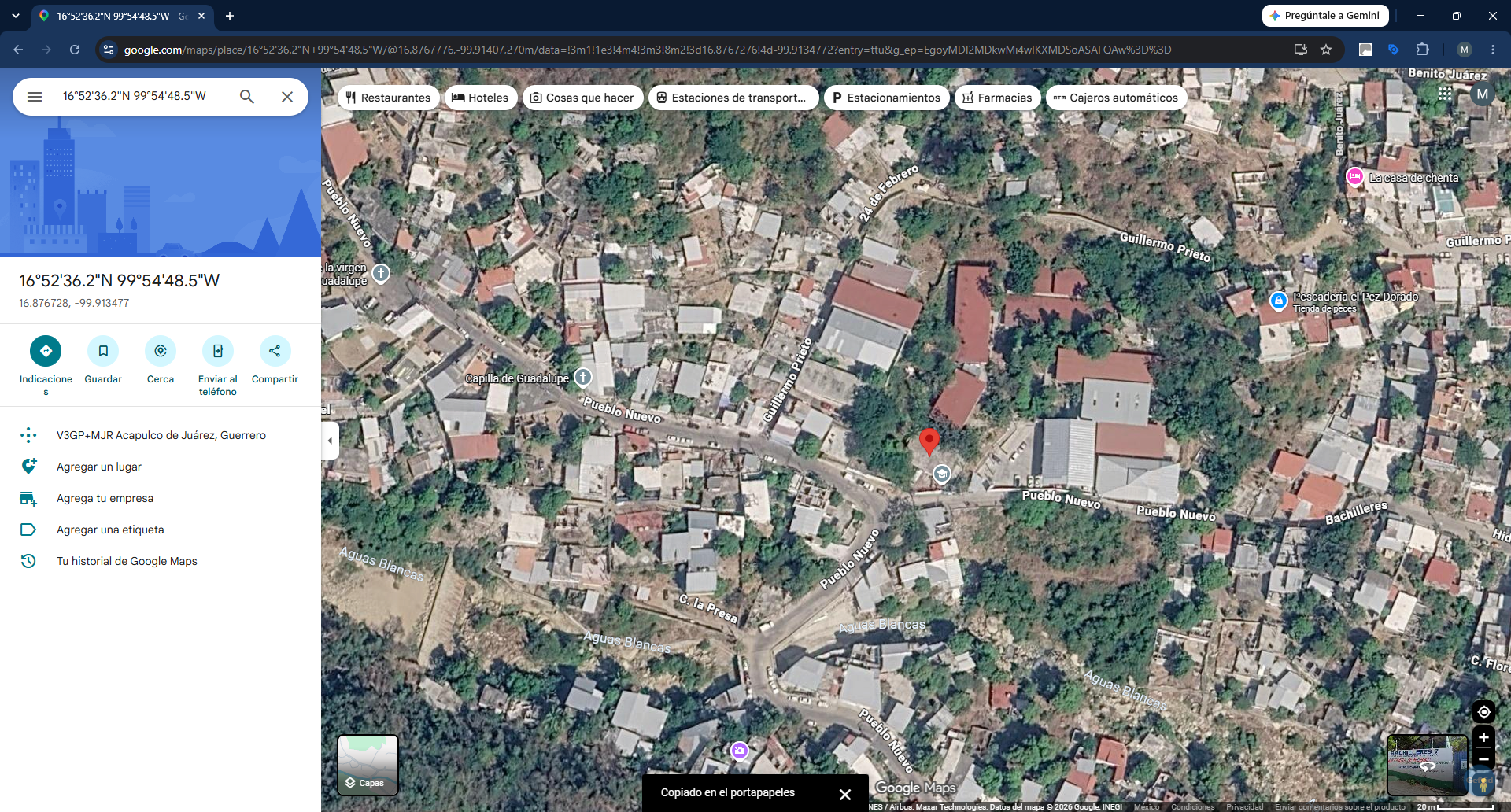1511x812 pixels.
Task: Select Capilla de Guadalupe place marker
Action: tap(582, 378)
